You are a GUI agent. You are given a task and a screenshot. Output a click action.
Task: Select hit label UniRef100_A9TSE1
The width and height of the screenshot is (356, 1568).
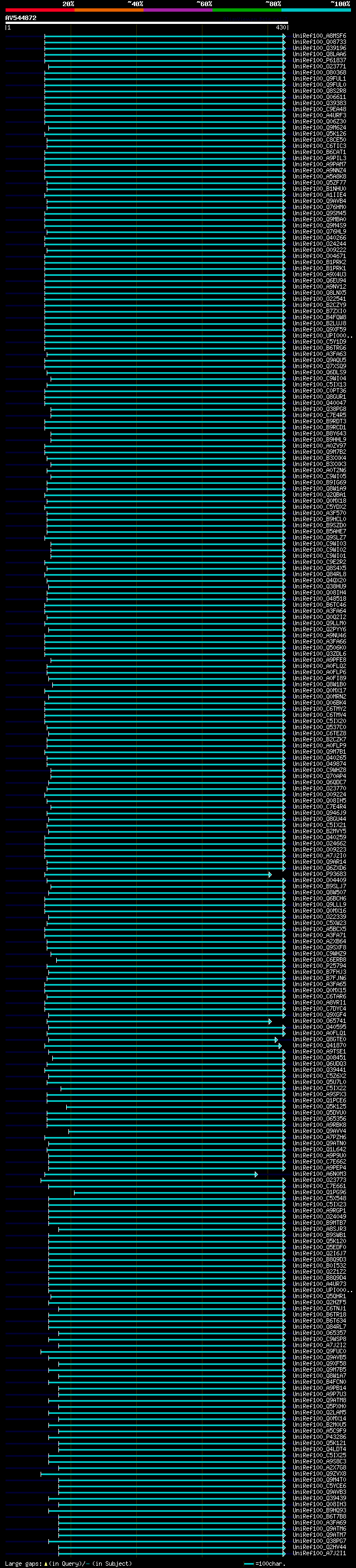point(319,1052)
